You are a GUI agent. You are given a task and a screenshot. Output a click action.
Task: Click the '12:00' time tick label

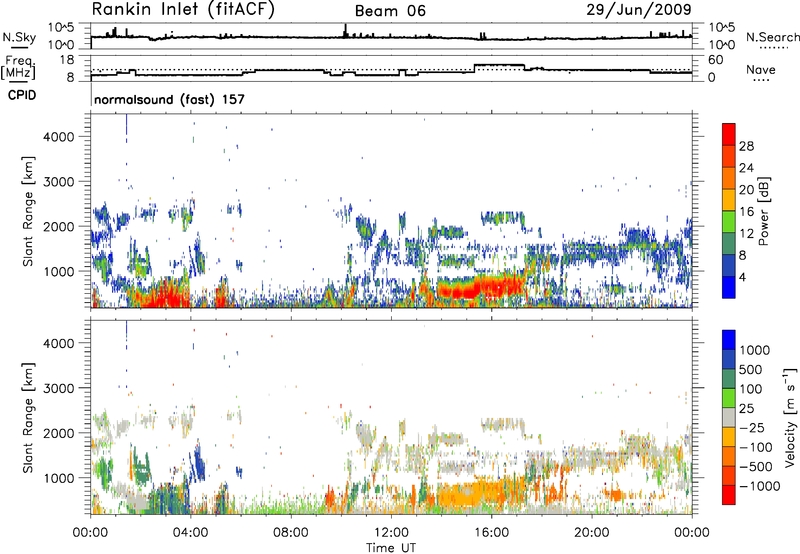[x=391, y=533]
